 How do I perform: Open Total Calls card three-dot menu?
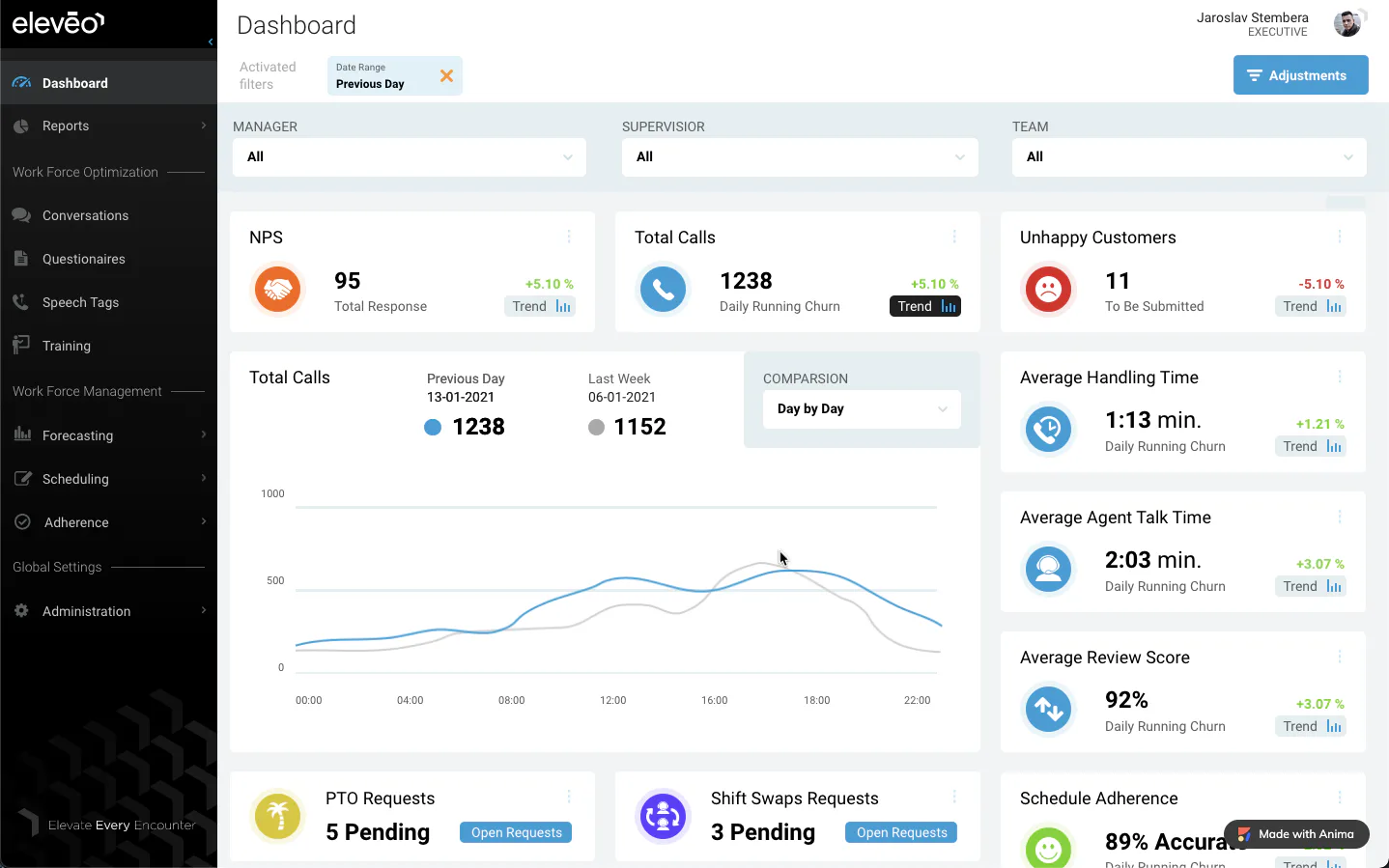coord(954,237)
